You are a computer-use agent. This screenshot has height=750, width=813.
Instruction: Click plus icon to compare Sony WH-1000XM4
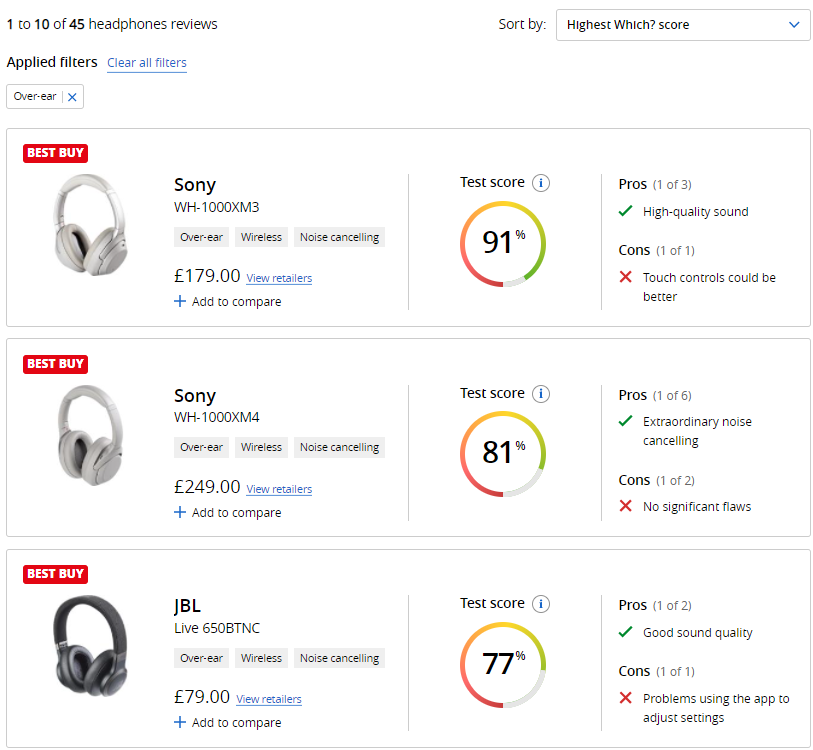pyautogui.click(x=180, y=512)
